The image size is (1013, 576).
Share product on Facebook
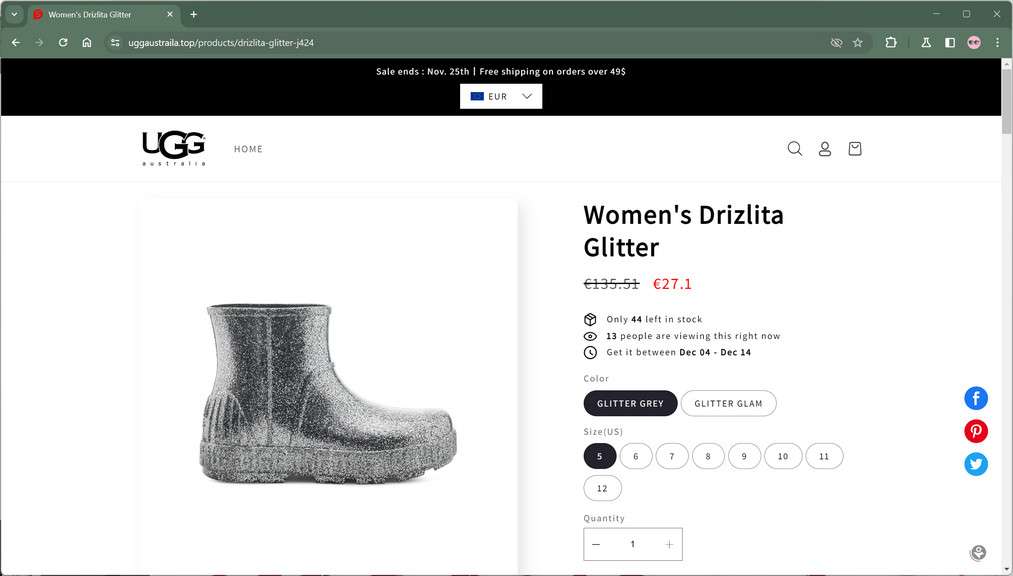point(976,399)
